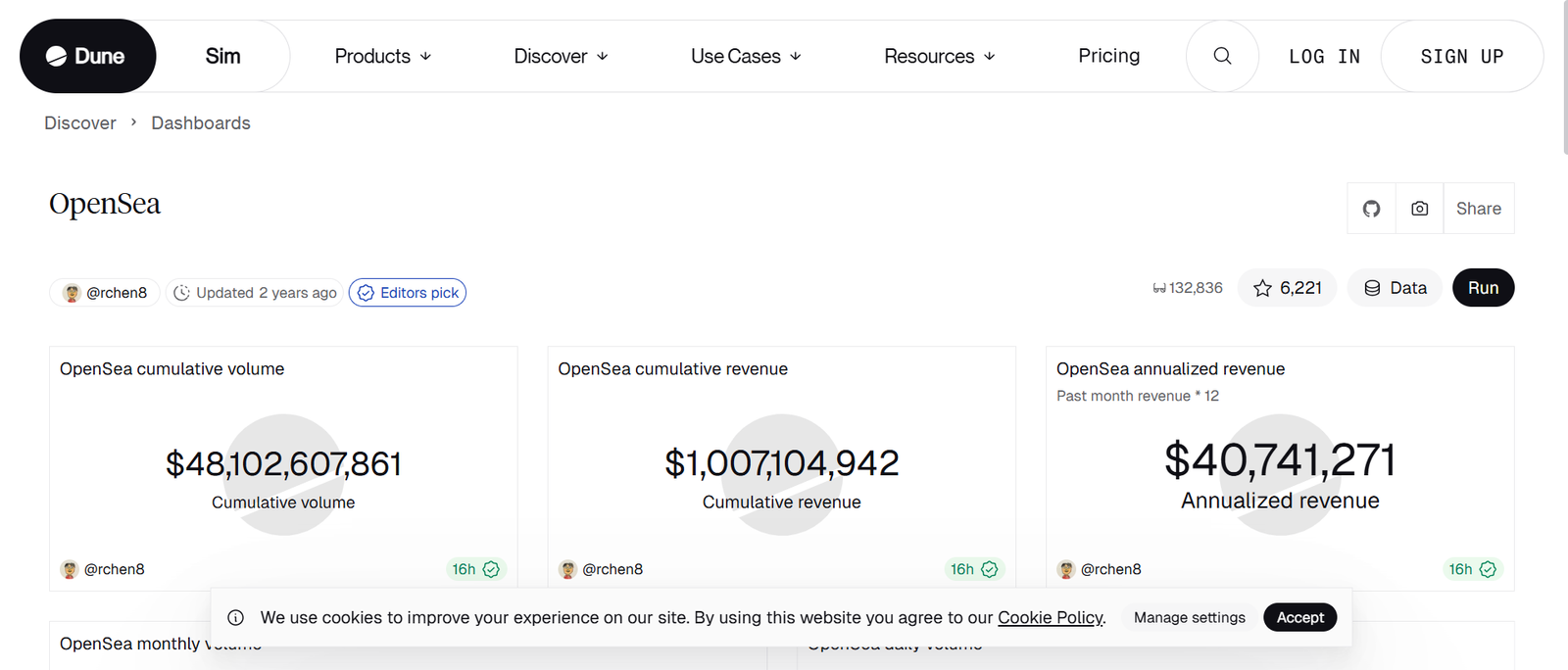Screen dimensions: 1568x670
Task: Click the camera screenshot icon
Action: click(1419, 209)
